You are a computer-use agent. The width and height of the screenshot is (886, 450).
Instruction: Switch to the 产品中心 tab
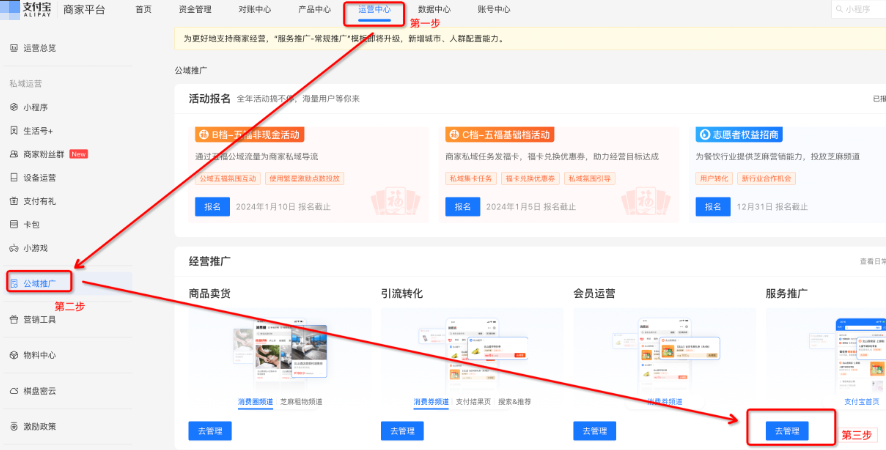coord(315,10)
